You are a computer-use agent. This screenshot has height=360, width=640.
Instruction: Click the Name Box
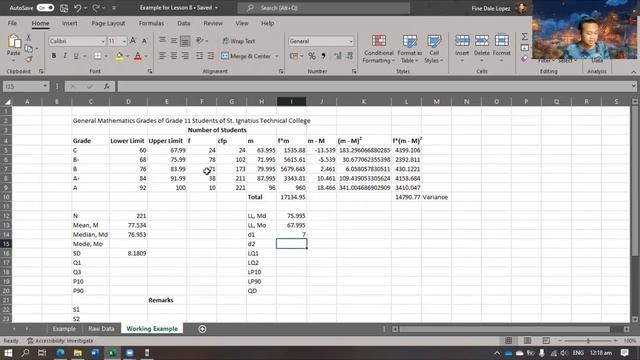tap(26, 86)
